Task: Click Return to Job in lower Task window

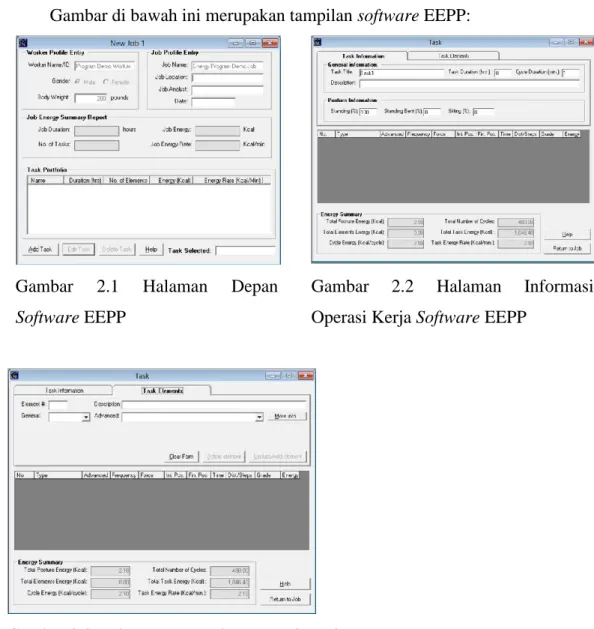Action: click(285, 599)
